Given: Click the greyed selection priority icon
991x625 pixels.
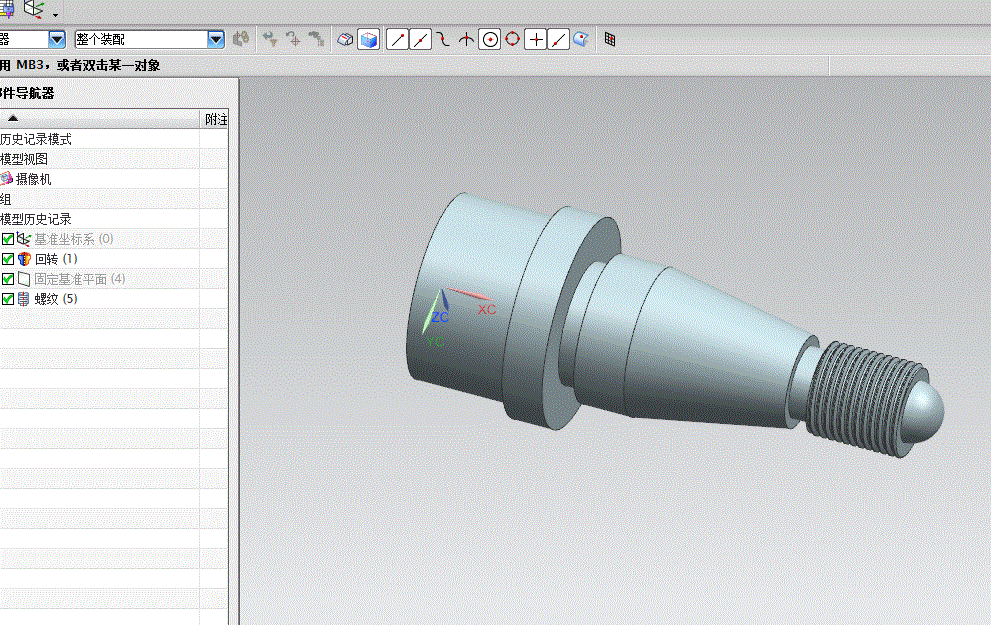Looking at the screenshot, I should coord(316,39).
